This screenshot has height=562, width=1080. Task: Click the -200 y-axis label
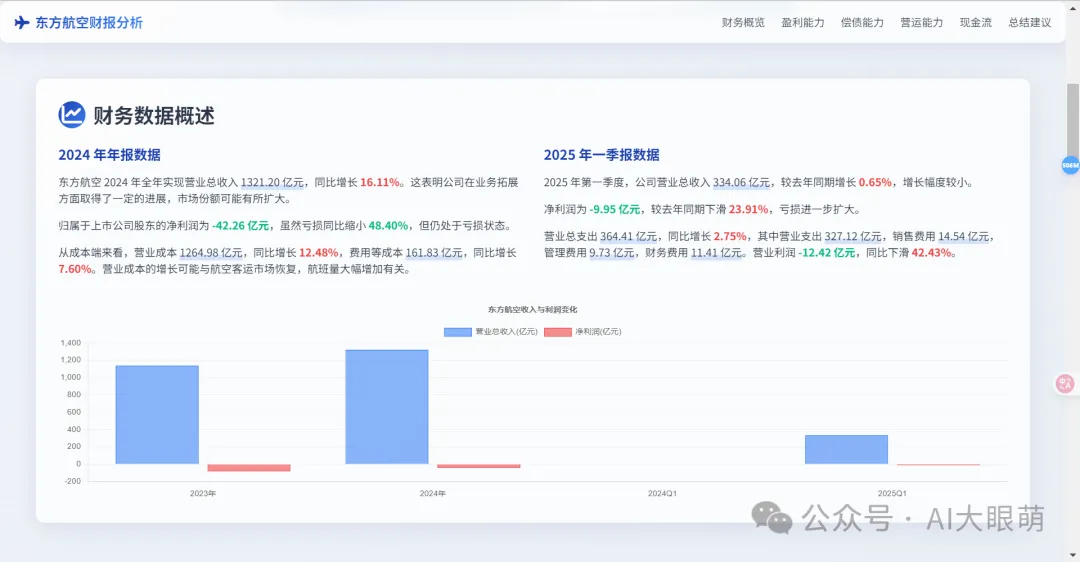click(73, 481)
